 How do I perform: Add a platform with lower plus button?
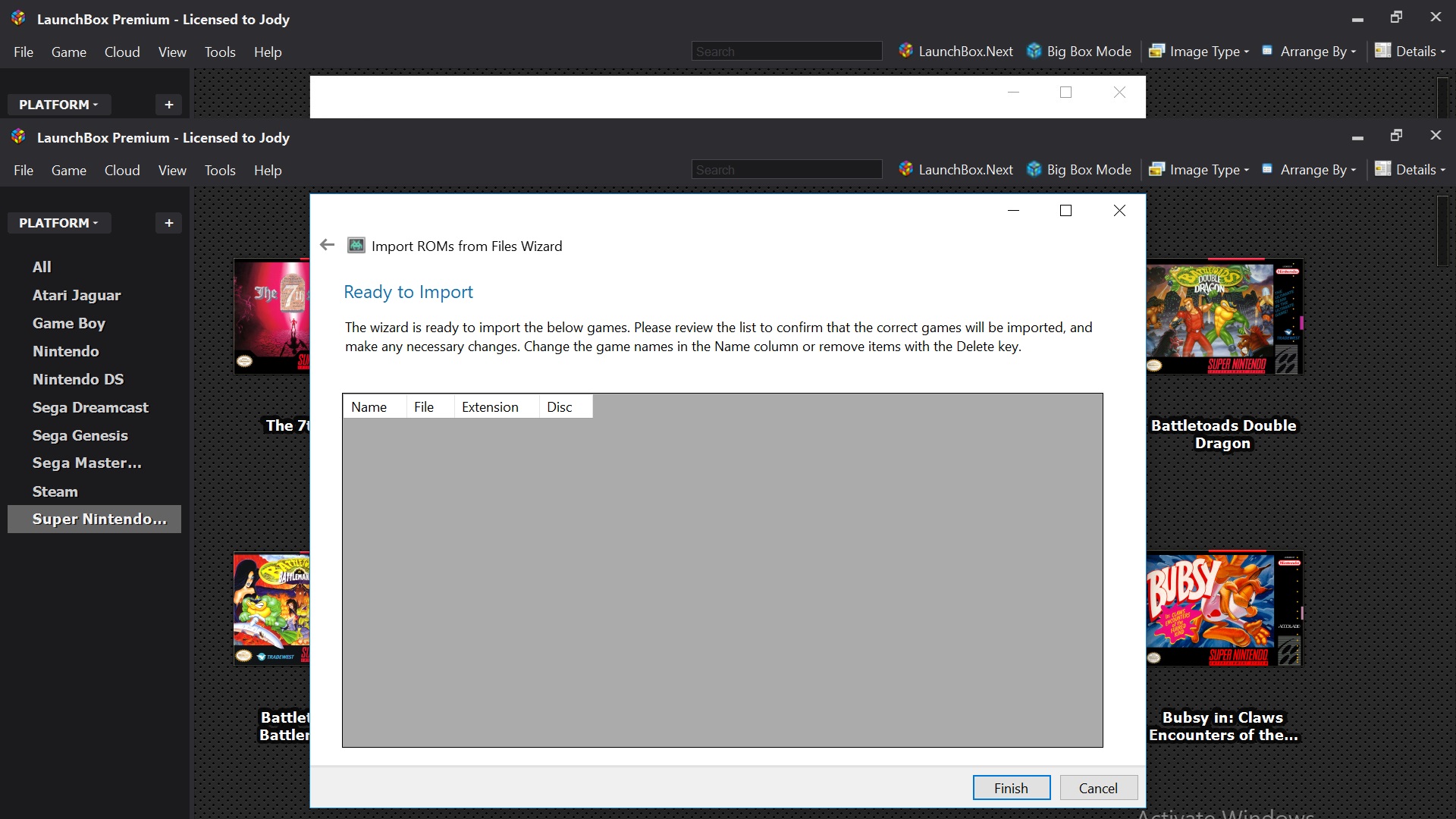pos(168,223)
